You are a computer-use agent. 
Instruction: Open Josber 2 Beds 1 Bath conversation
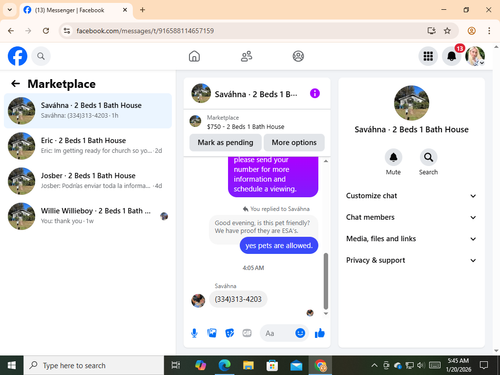(x=88, y=181)
